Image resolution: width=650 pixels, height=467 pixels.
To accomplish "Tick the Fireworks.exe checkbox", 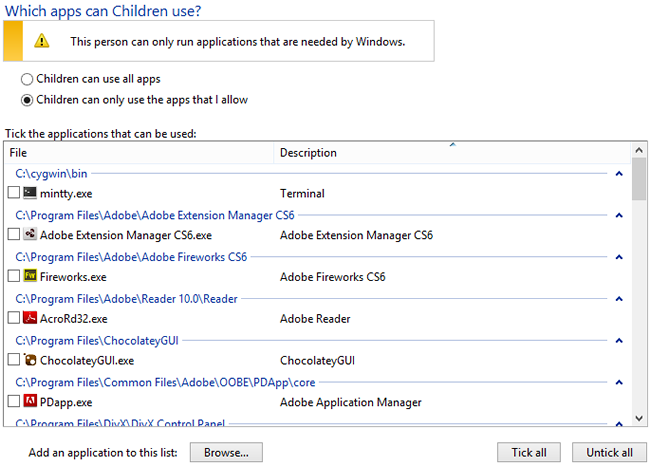I will click(14, 277).
